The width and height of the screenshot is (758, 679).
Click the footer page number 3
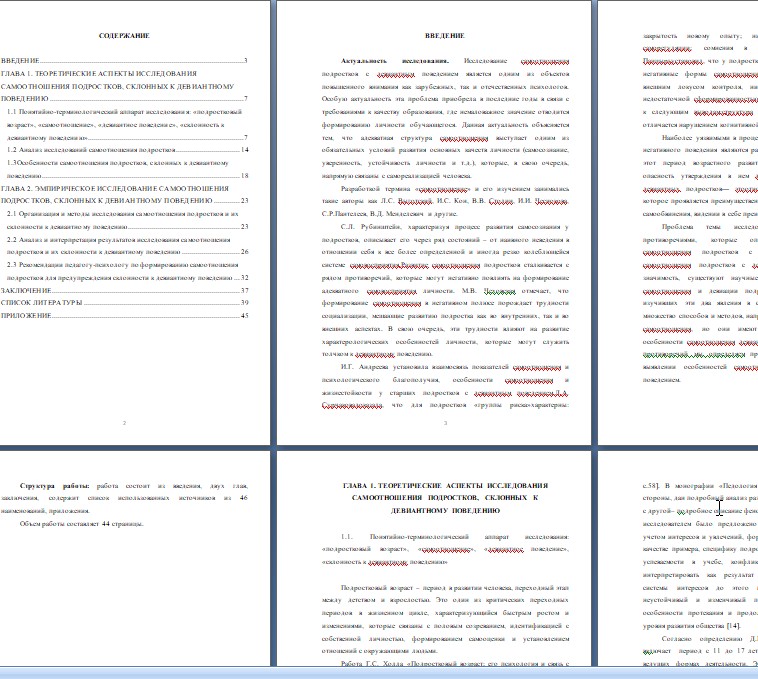coord(445,423)
